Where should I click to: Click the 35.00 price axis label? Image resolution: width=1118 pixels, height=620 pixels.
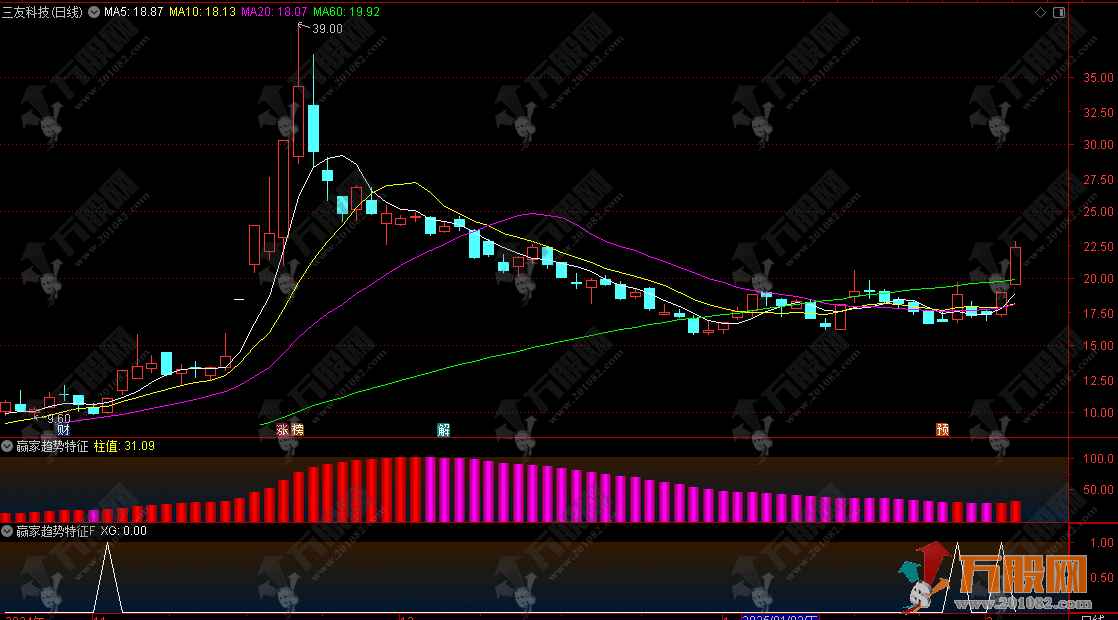pyautogui.click(x=1098, y=77)
